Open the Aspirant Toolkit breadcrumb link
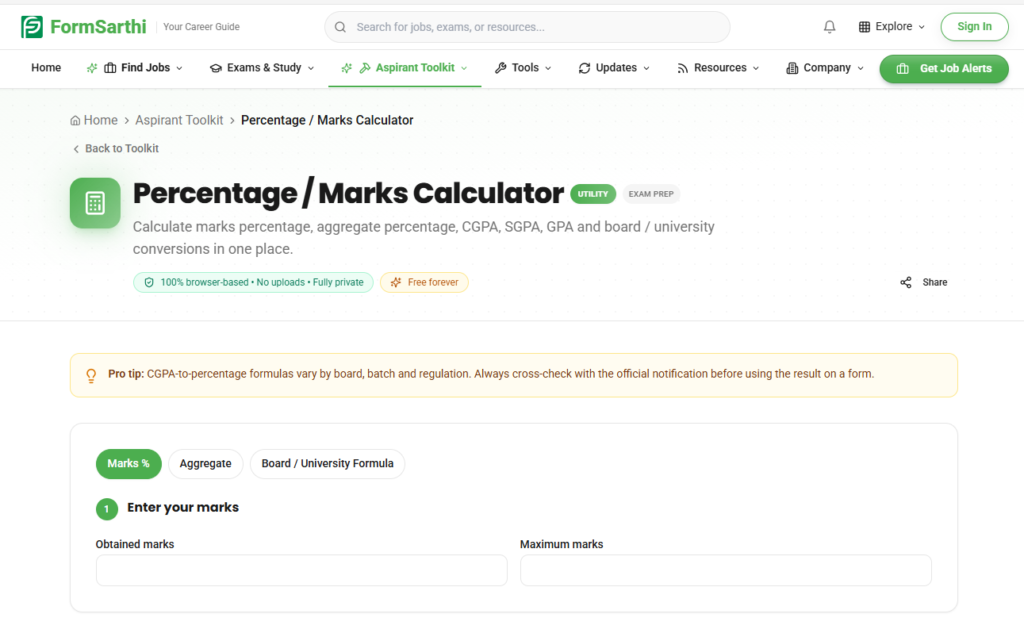This screenshot has width=1024, height=637. [x=179, y=120]
